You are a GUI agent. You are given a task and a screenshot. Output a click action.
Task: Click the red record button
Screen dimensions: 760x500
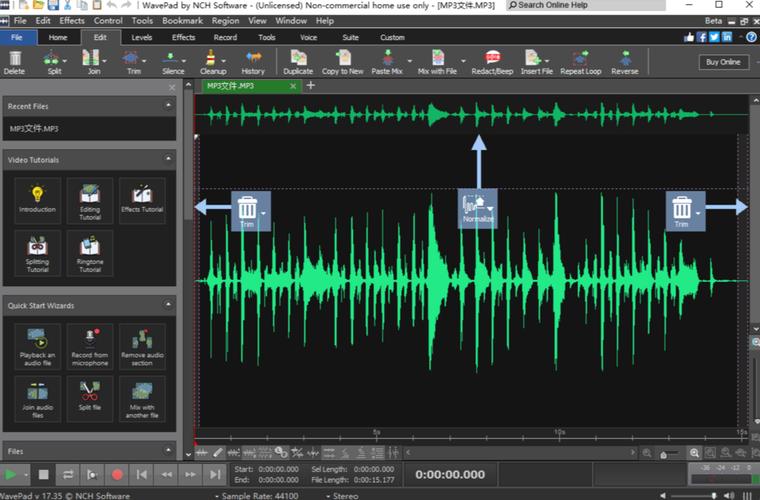pyautogui.click(x=117, y=474)
